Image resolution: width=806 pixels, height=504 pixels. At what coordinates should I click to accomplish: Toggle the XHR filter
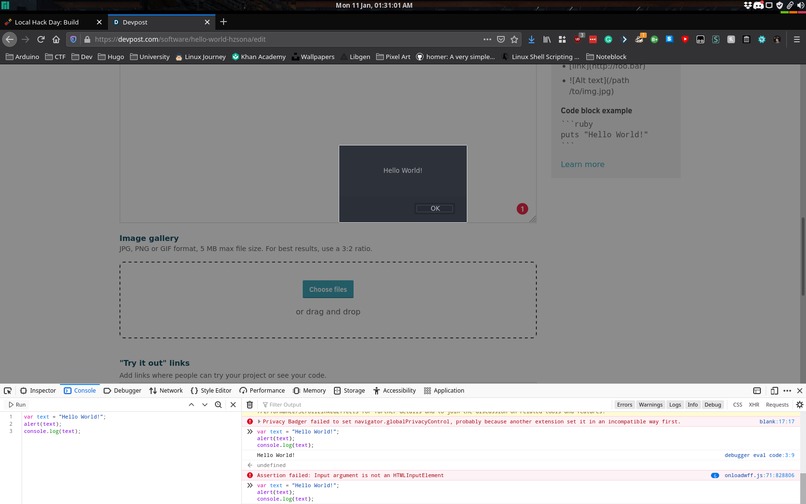(754, 405)
